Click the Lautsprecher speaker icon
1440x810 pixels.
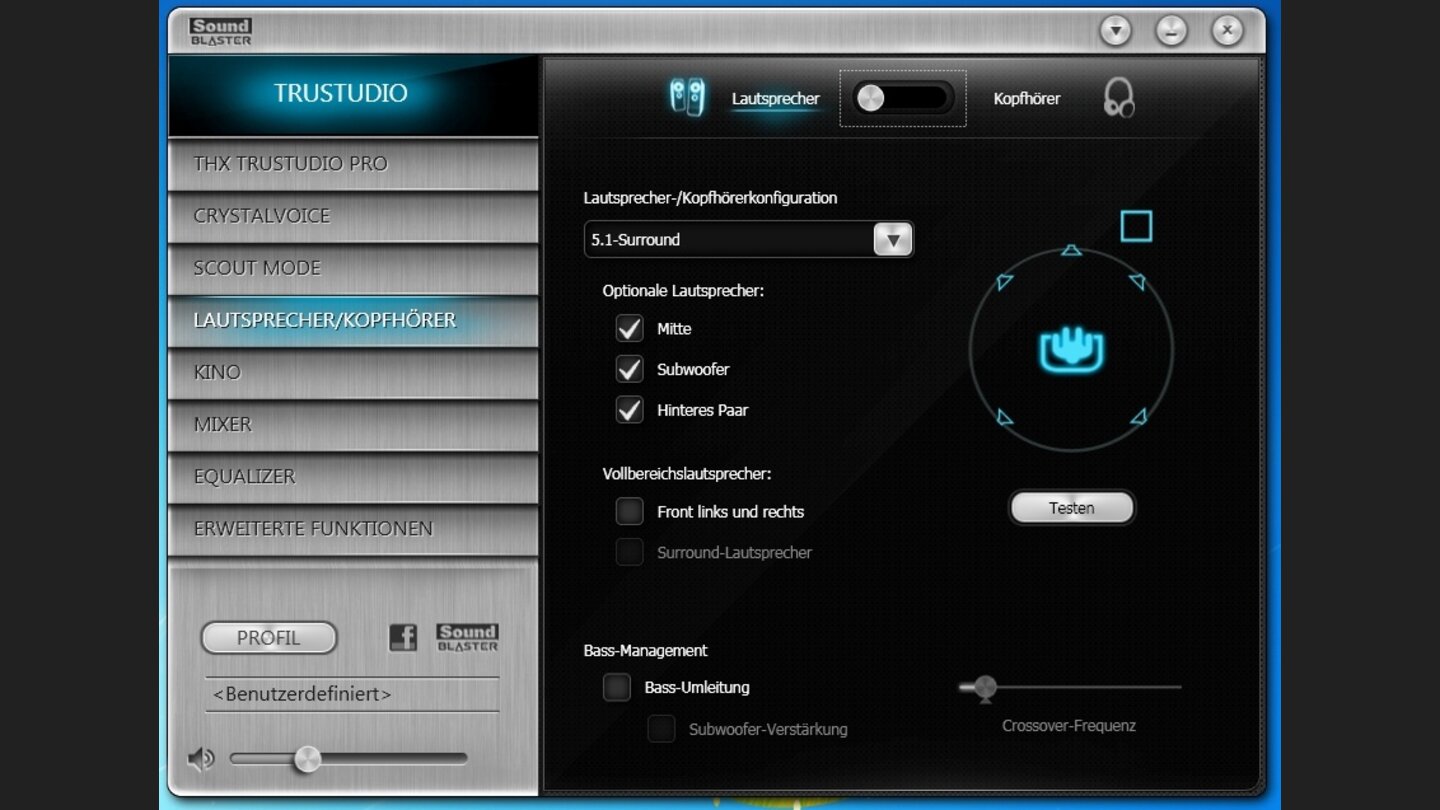(687, 98)
